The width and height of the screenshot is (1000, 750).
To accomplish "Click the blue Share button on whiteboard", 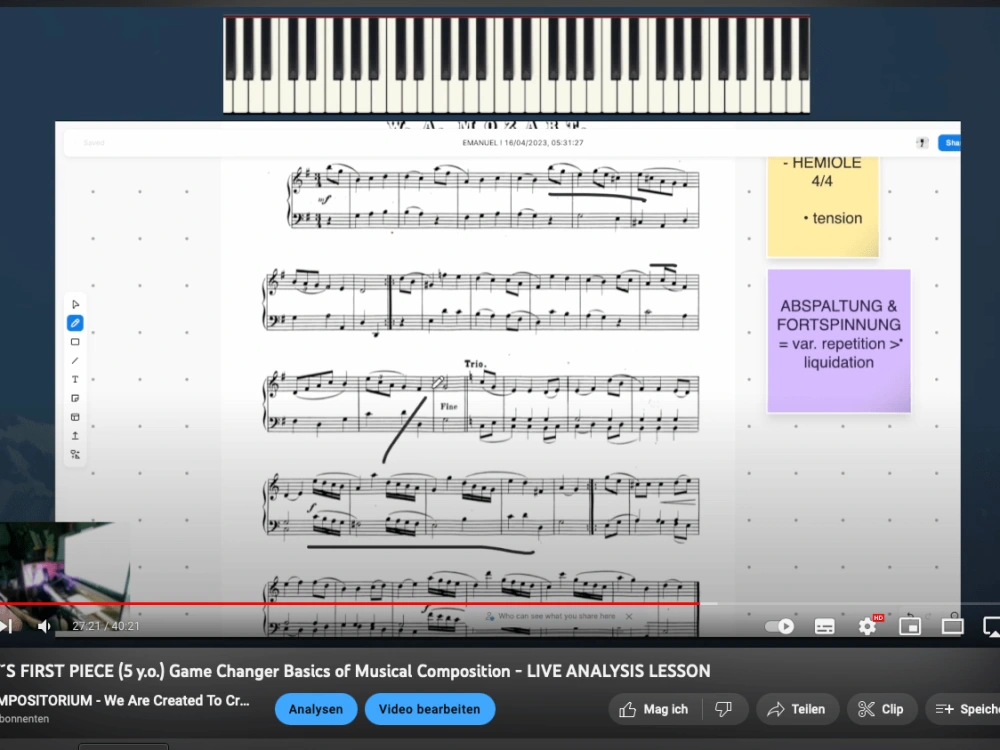I will point(950,143).
